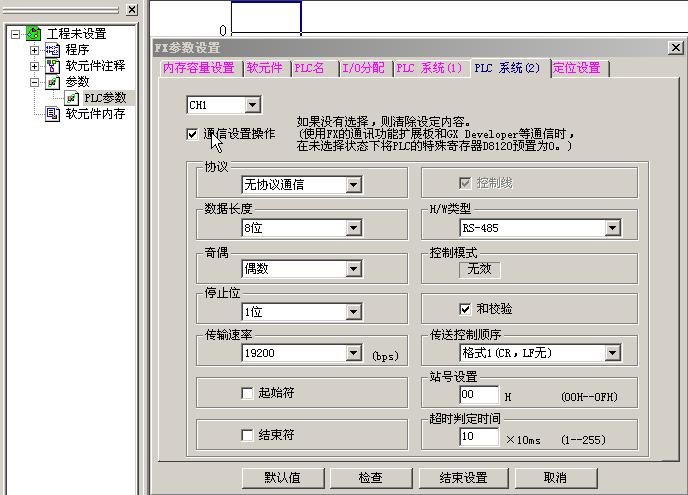This screenshot has height=495, width=688.
Task: Enable the 结束符 checkbox
Action: coord(248,435)
